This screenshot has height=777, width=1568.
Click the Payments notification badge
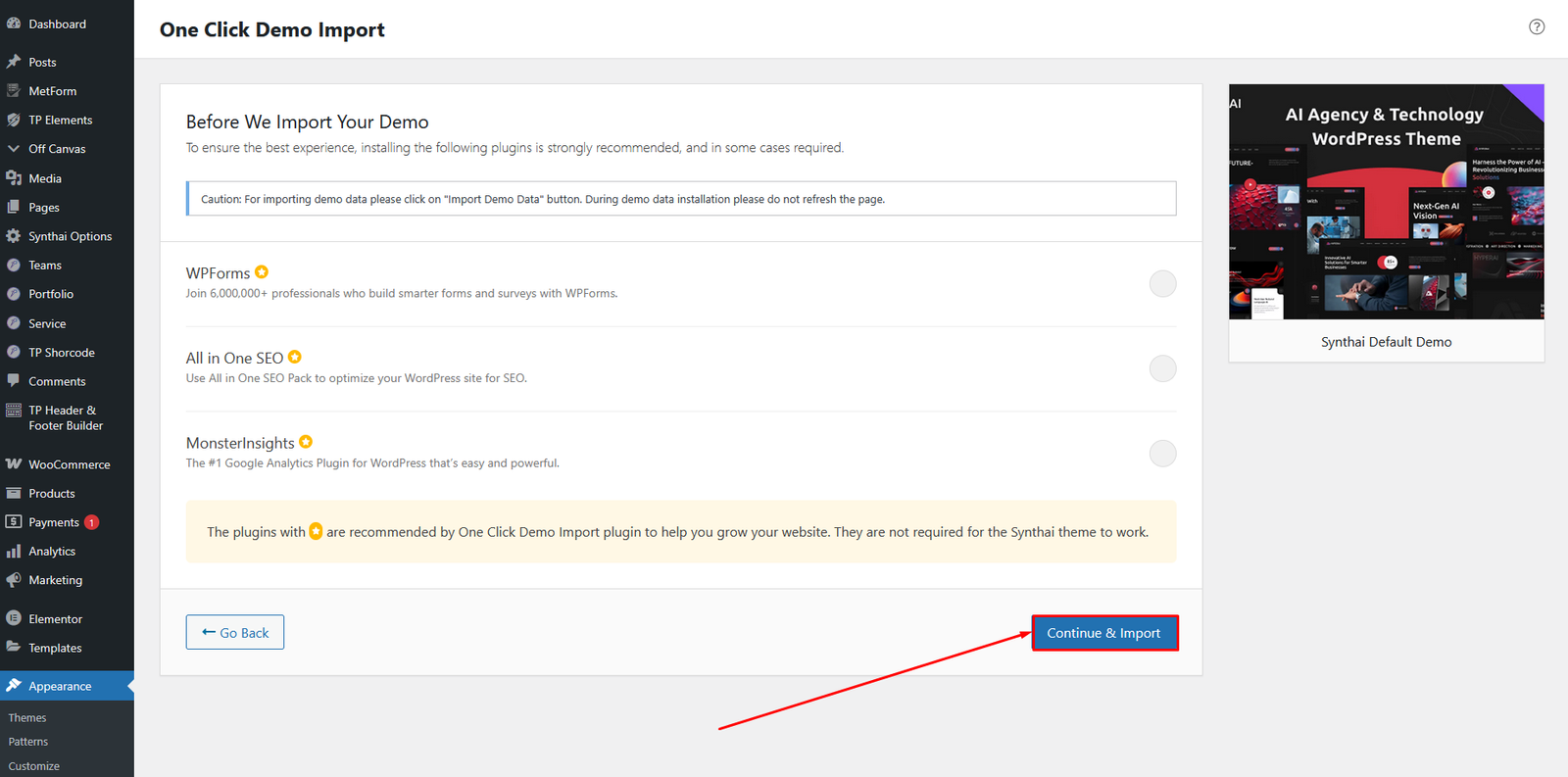point(91,522)
